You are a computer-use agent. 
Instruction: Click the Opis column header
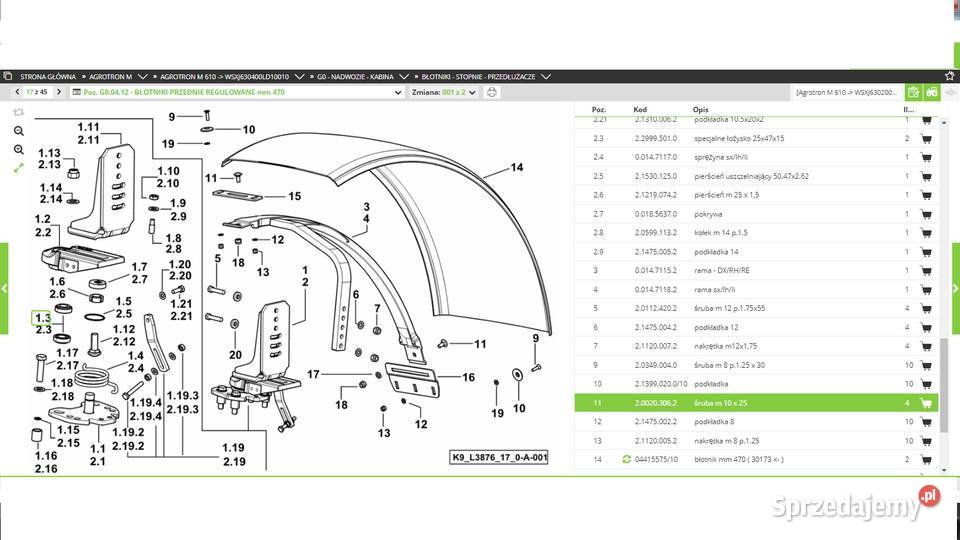tap(700, 110)
